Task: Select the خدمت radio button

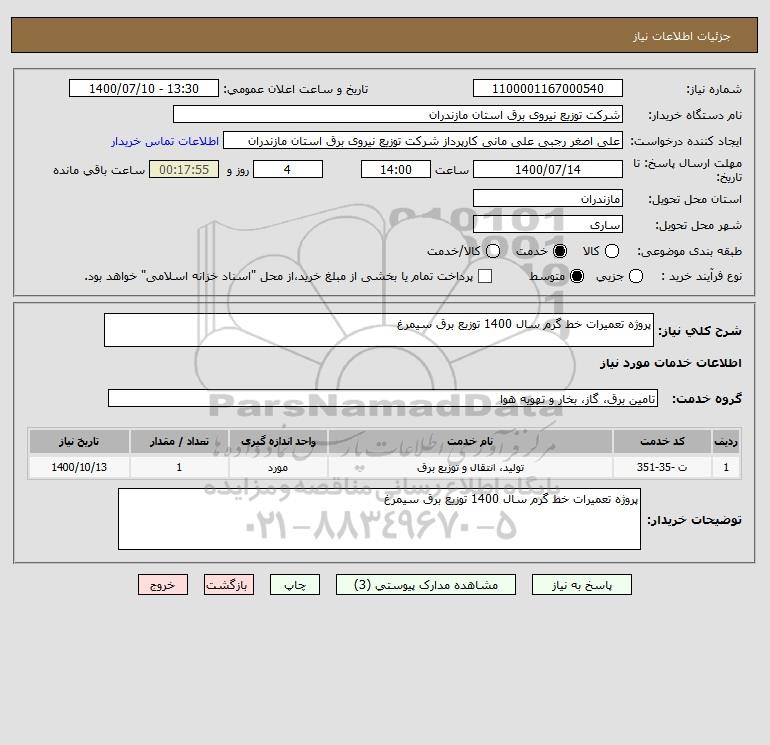Action: [559, 251]
